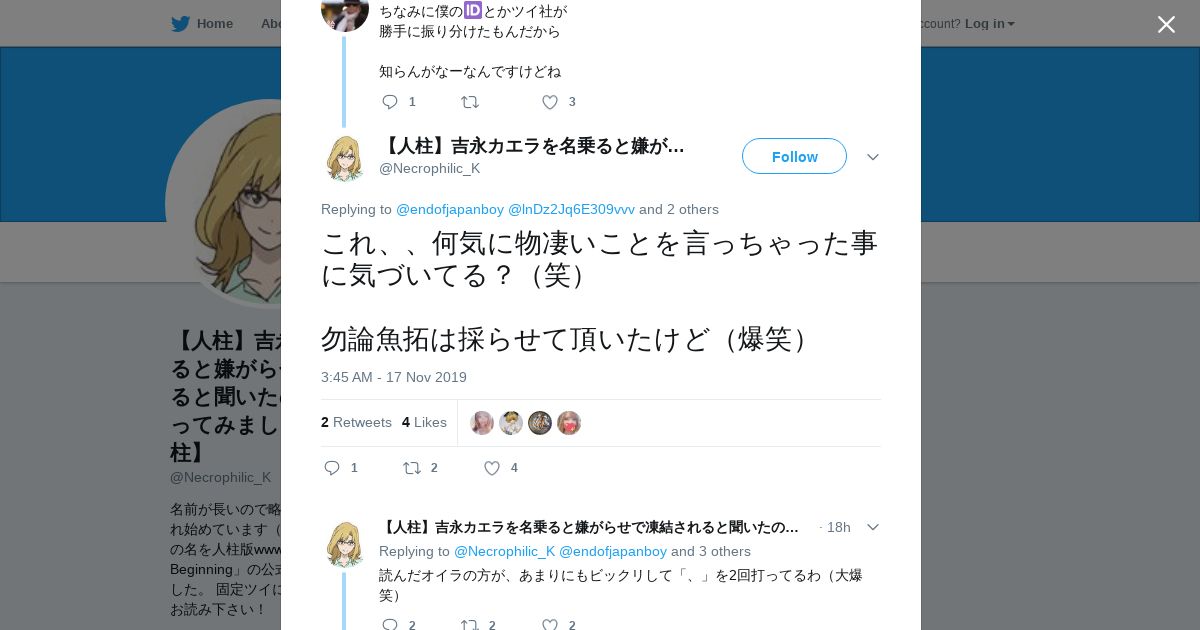Click the Twitter bird Home icon
1200x630 pixels.
(180, 23)
